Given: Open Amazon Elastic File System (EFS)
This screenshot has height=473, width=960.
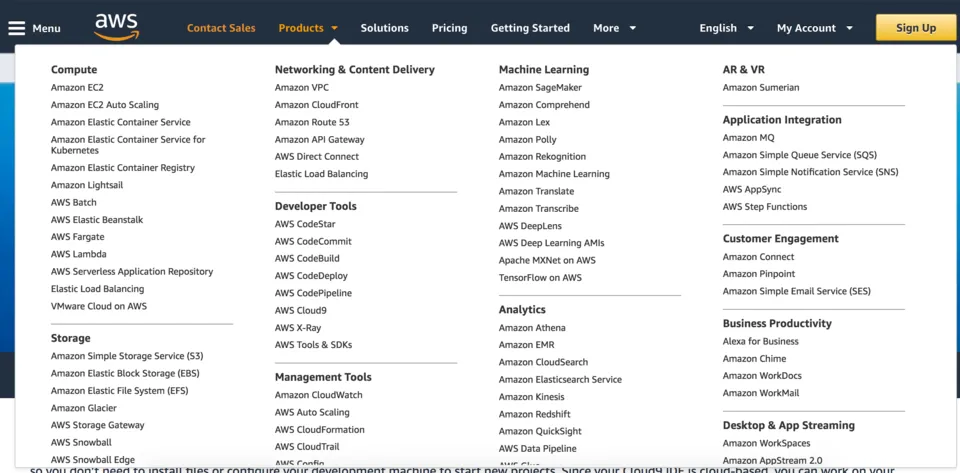Looking at the screenshot, I should click(x=119, y=390).
